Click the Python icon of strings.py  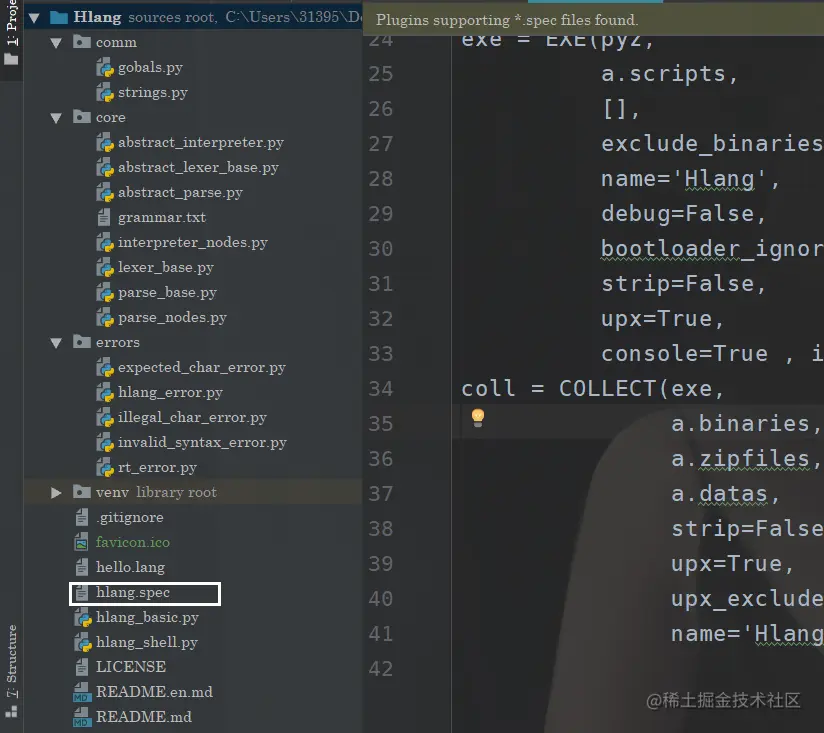point(105,93)
